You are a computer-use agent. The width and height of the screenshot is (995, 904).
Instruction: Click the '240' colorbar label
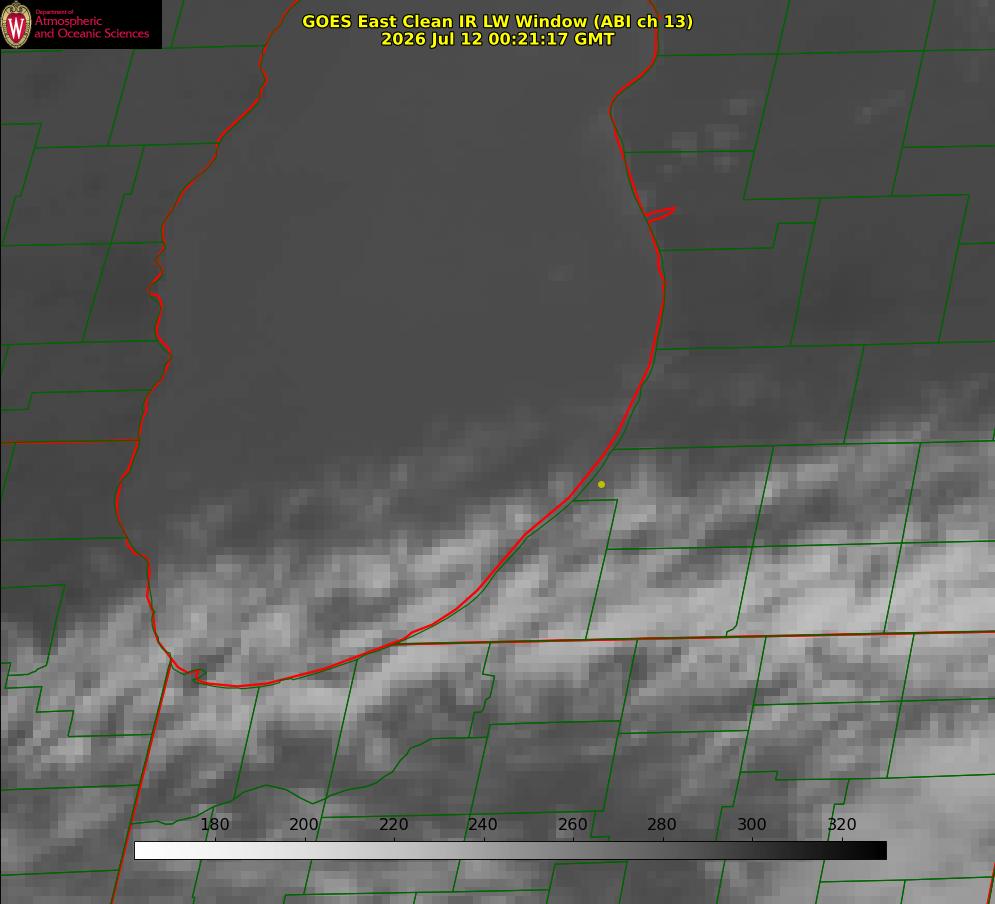pos(482,824)
